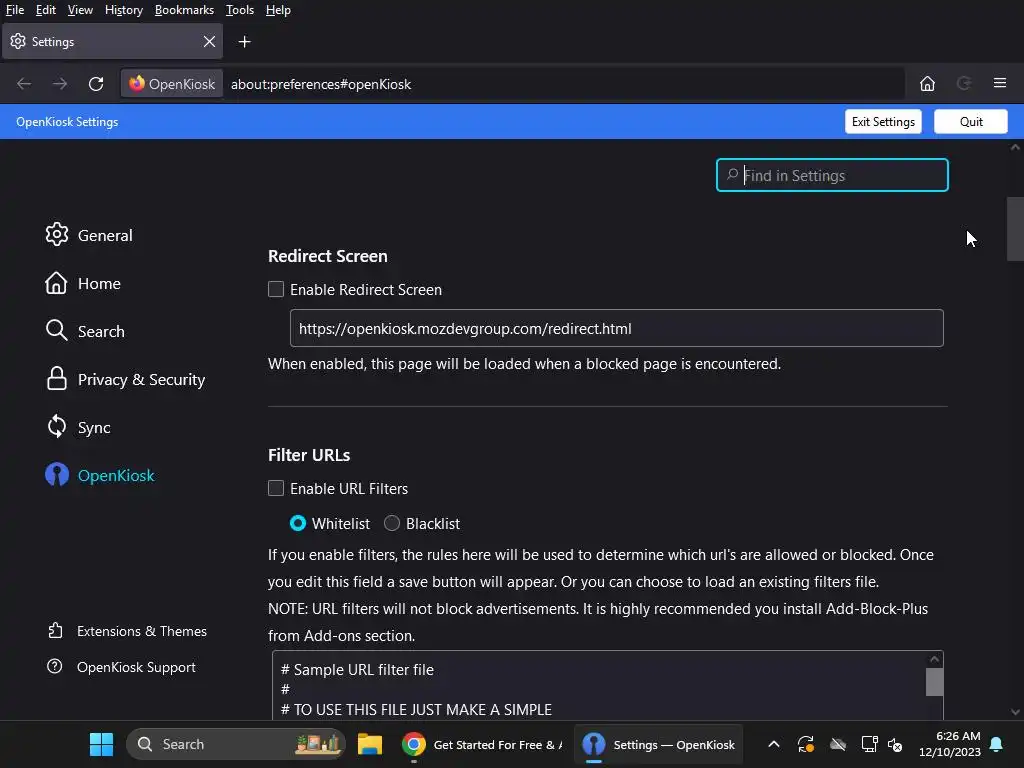Click the address bar URL text
This screenshot has height=768, width=1024.
(x=321, y=84)
